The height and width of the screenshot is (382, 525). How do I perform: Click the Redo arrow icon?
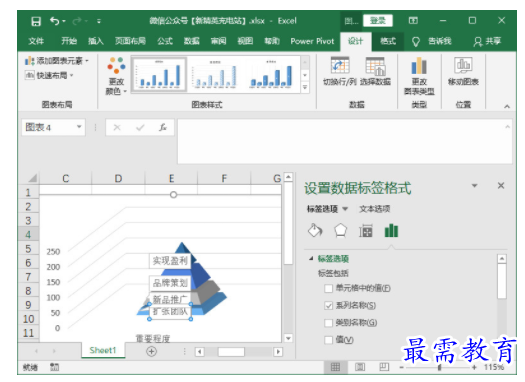(x=77, y=21)
